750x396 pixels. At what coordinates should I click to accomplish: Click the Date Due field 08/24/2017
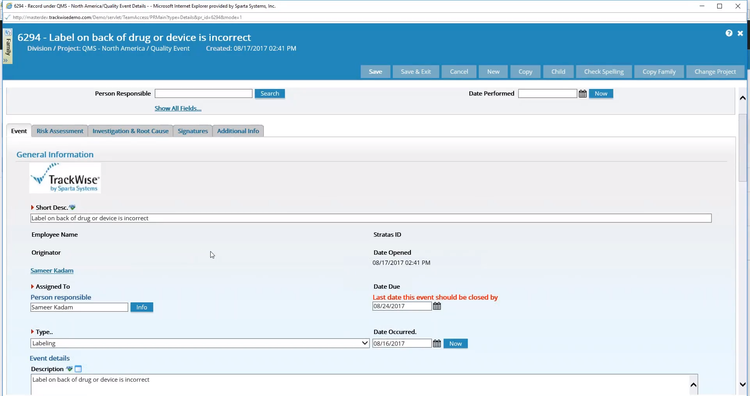pos(402,306)
